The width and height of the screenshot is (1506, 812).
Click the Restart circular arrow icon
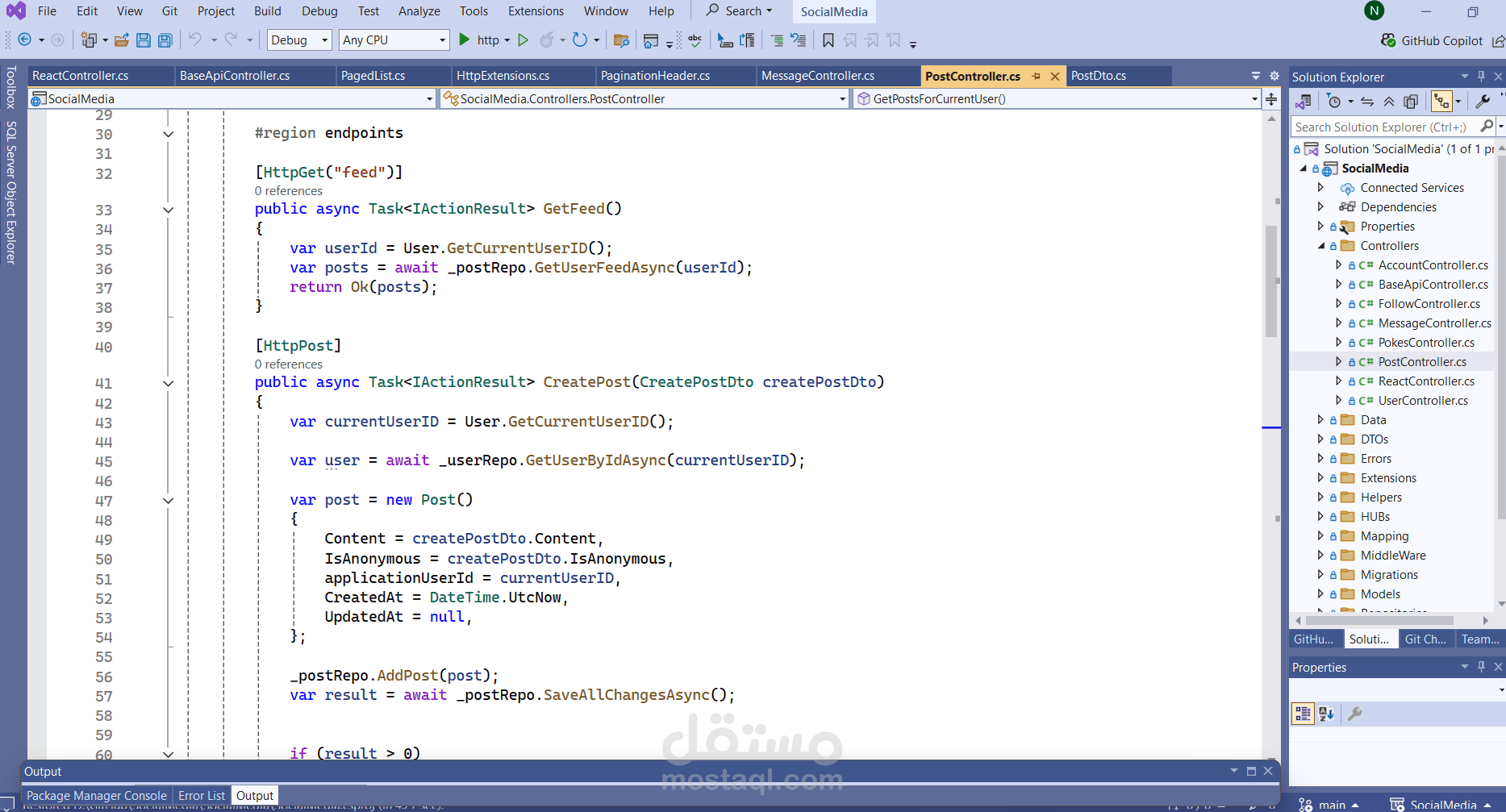[579, 40]
